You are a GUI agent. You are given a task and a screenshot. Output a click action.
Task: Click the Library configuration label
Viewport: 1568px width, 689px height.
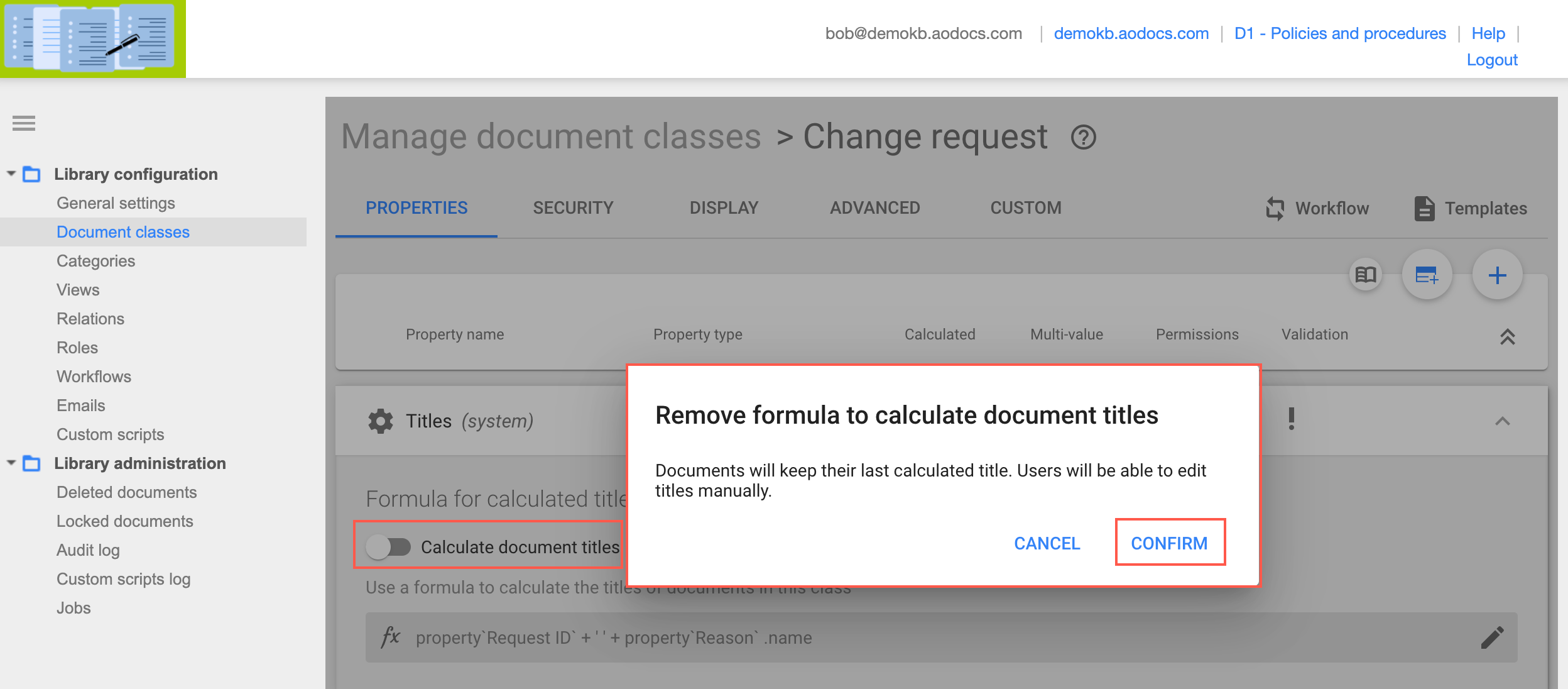pos(136,174)
